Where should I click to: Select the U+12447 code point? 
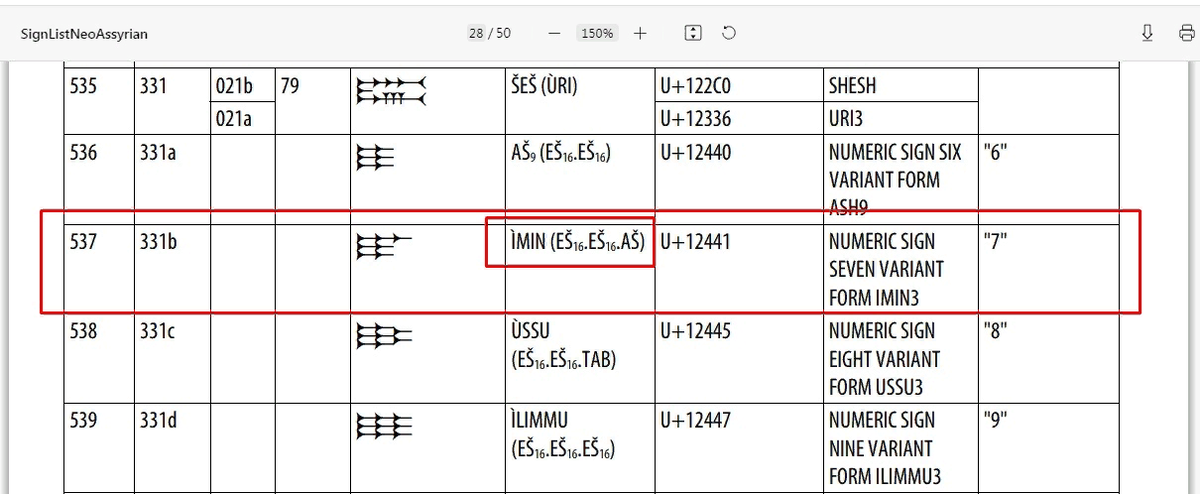(696, 420)
